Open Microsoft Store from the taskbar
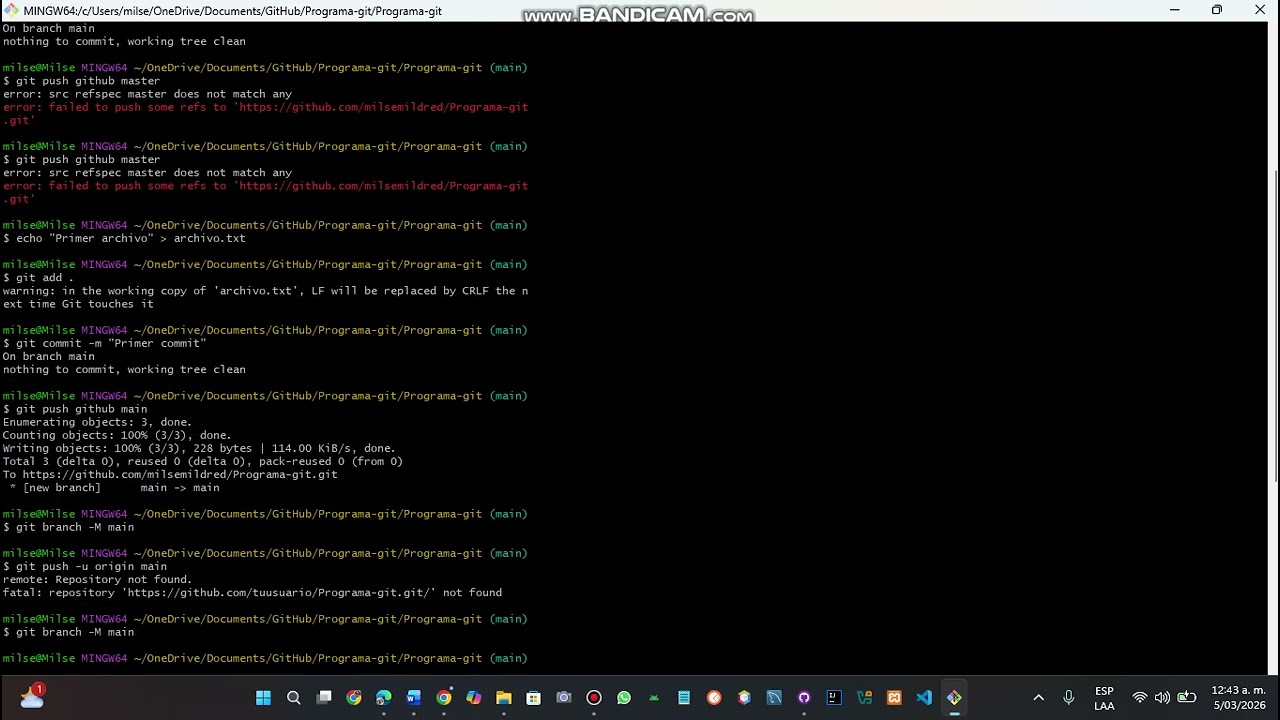 (x=534, y=698)
